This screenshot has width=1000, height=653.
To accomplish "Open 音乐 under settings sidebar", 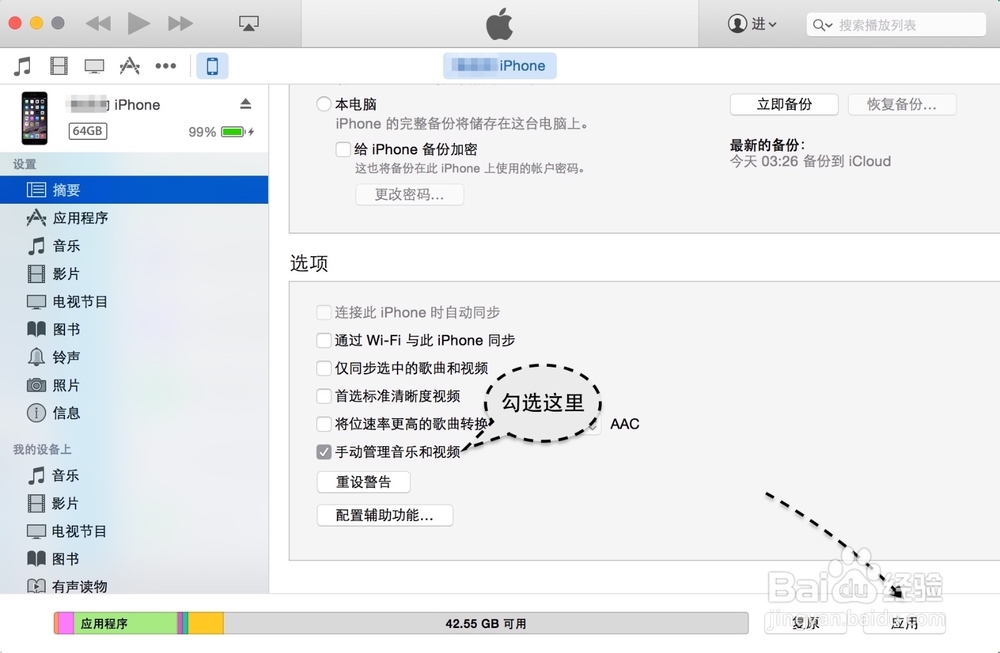I will pos(134,246).
